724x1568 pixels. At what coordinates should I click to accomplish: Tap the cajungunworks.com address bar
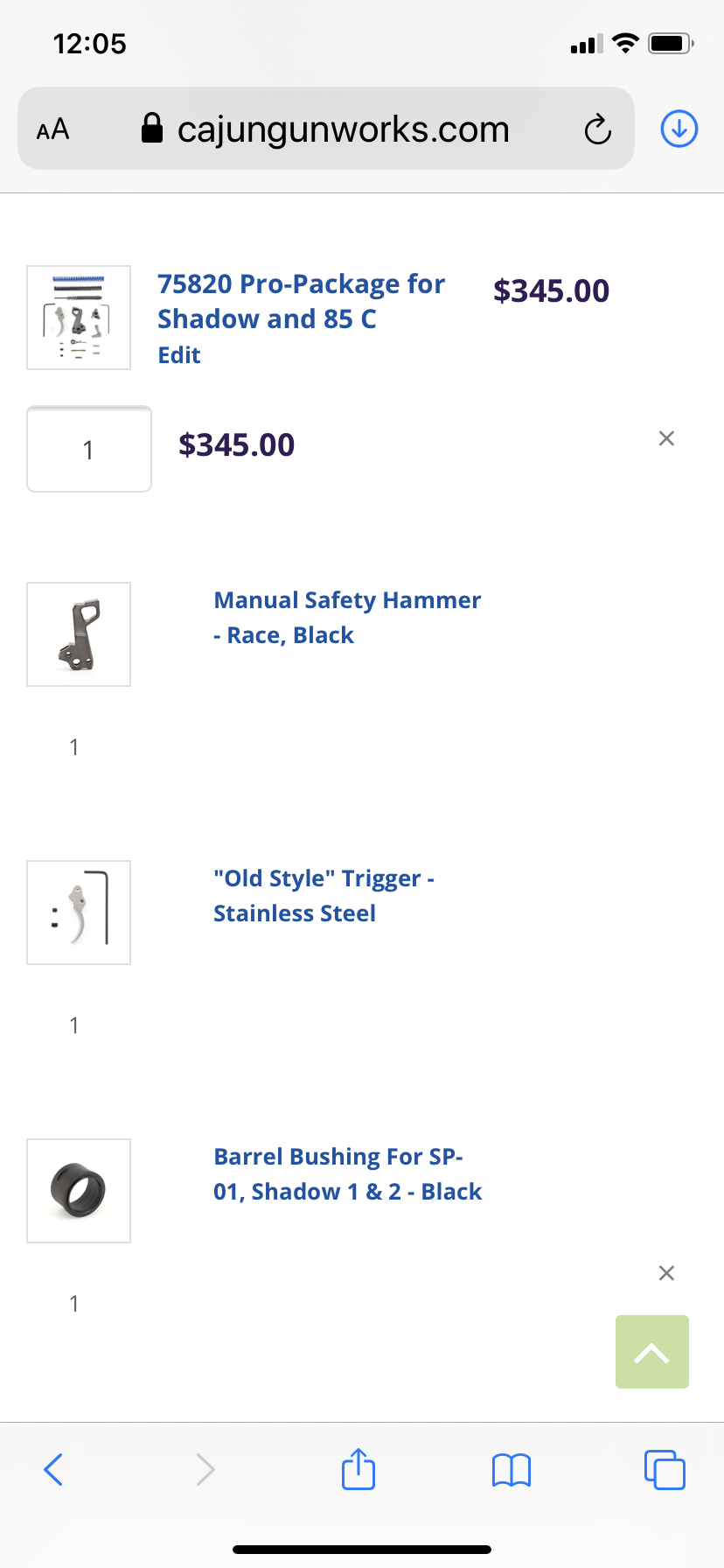pos(326,129)
